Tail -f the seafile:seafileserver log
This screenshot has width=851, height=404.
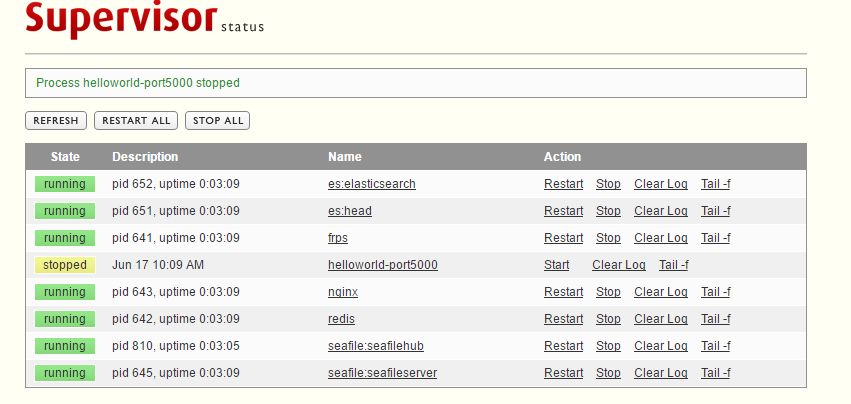pos(715,373)
